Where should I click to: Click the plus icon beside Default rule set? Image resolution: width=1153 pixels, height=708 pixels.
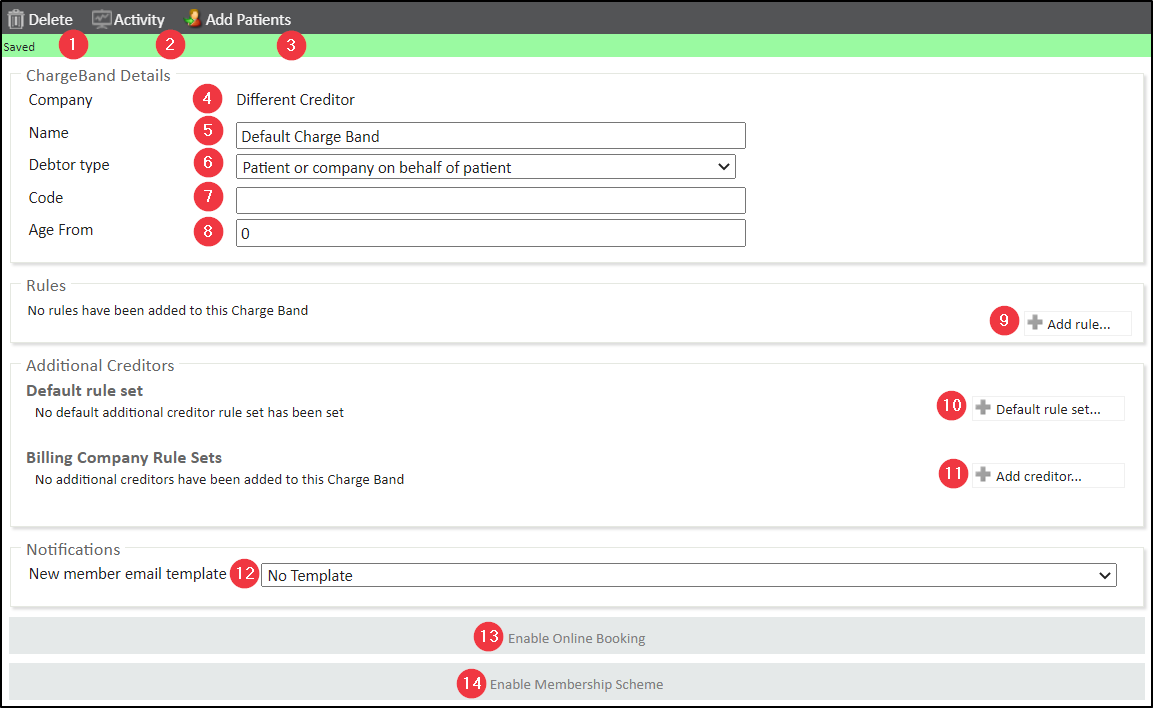click(x=983, y=408)
